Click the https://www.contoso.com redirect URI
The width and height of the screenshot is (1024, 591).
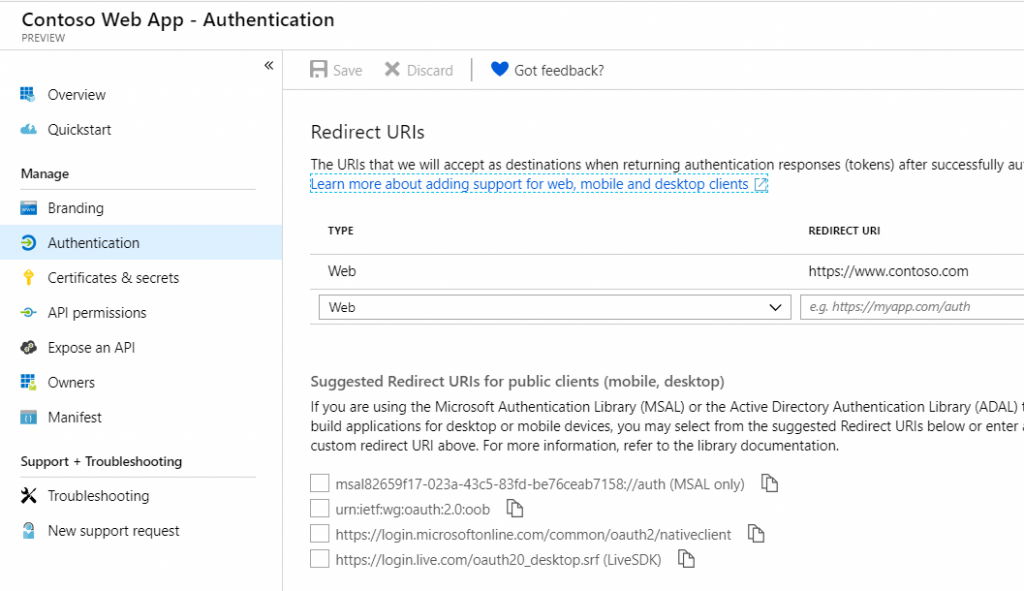(888, 271)
